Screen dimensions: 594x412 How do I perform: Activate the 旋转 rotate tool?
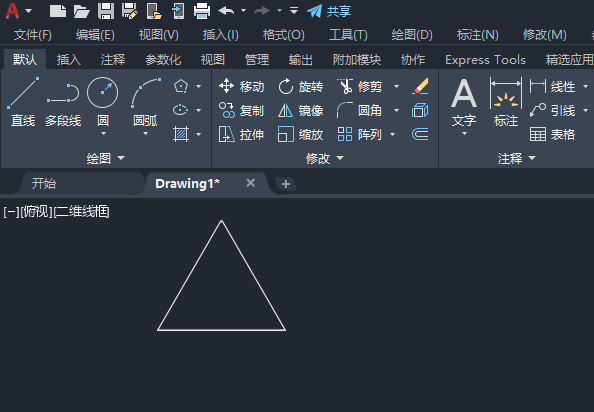[300, 87]
